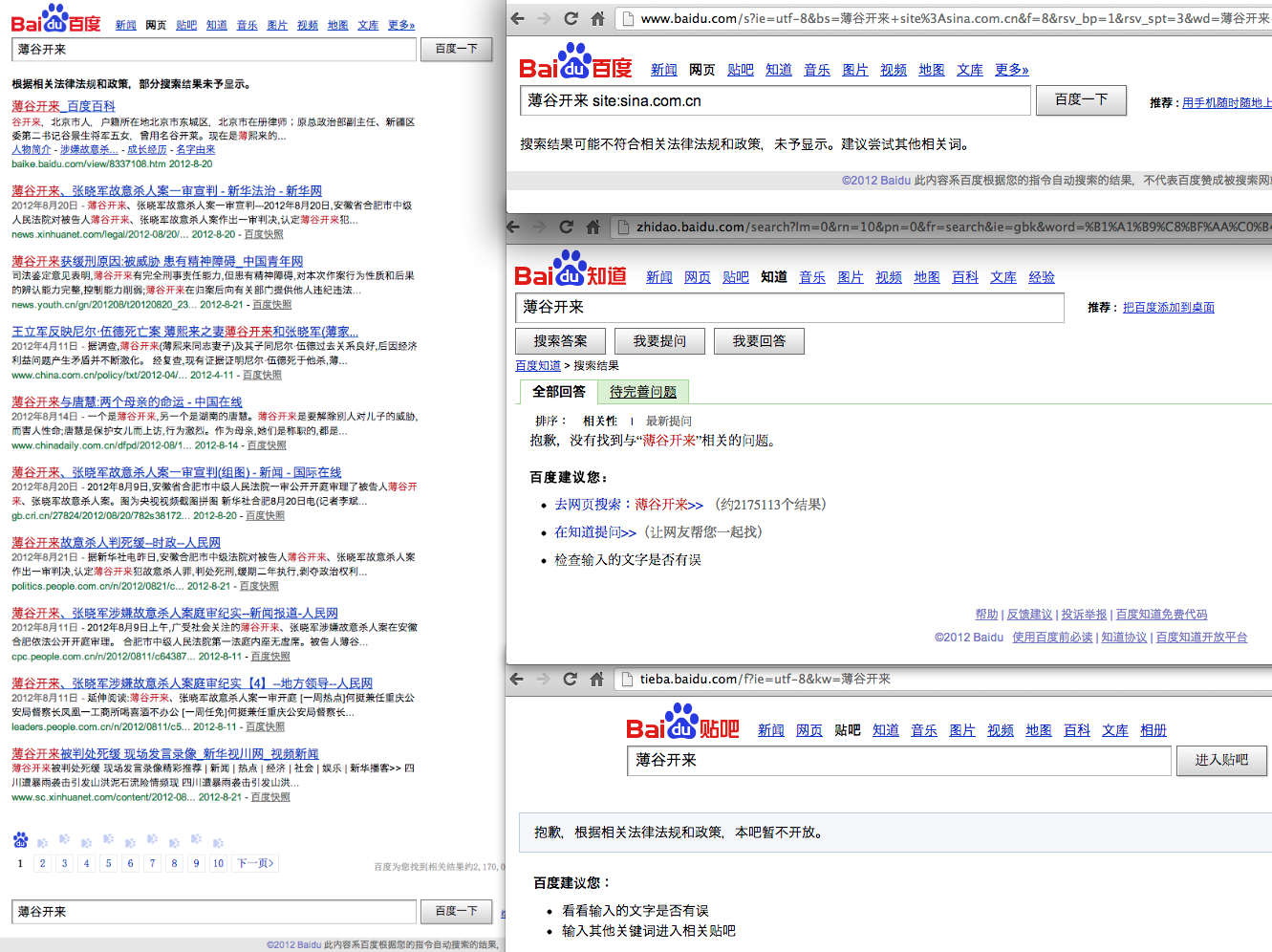Image resolution: width=1272 pixels, height=952 pixels.
Task: Open 更多» in the left window navigation
Action: [401, 25]
